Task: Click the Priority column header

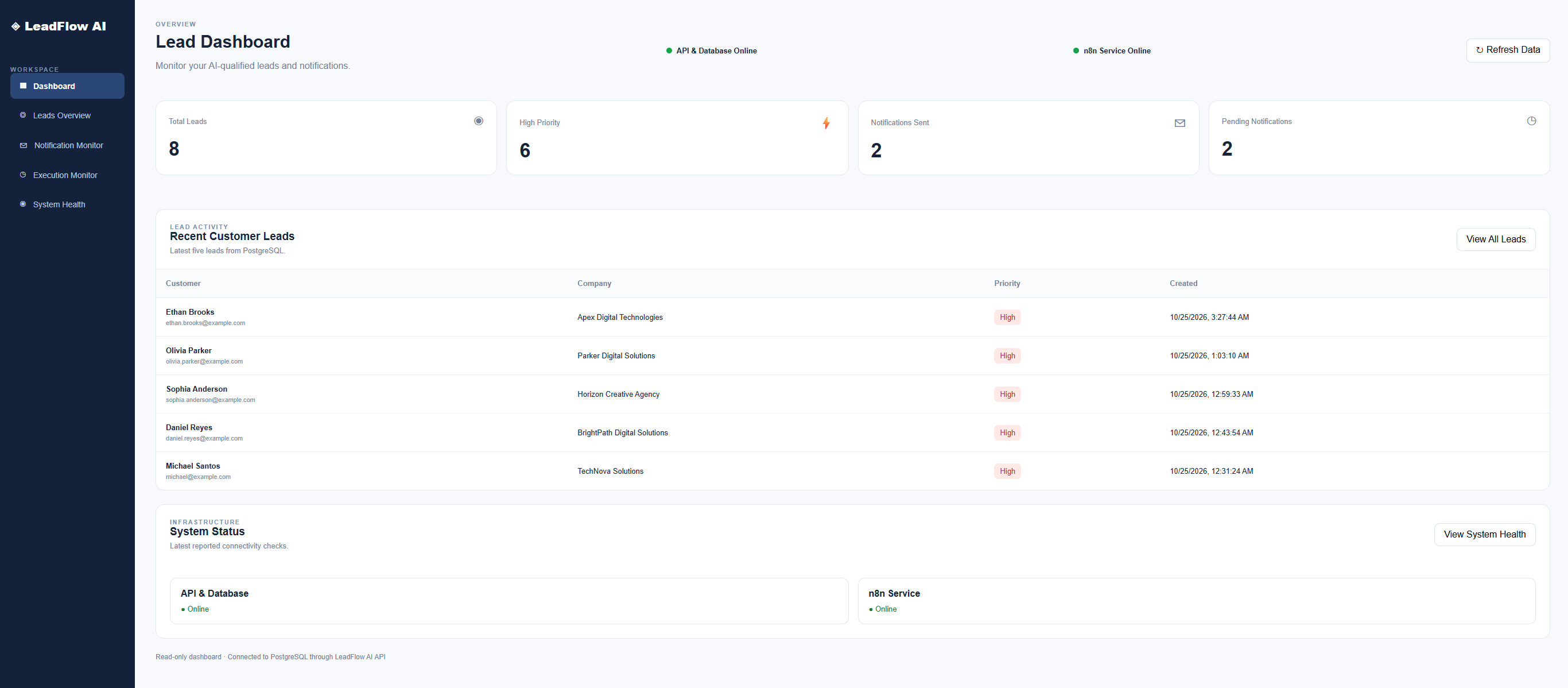Action: (x=1007, y=283)
